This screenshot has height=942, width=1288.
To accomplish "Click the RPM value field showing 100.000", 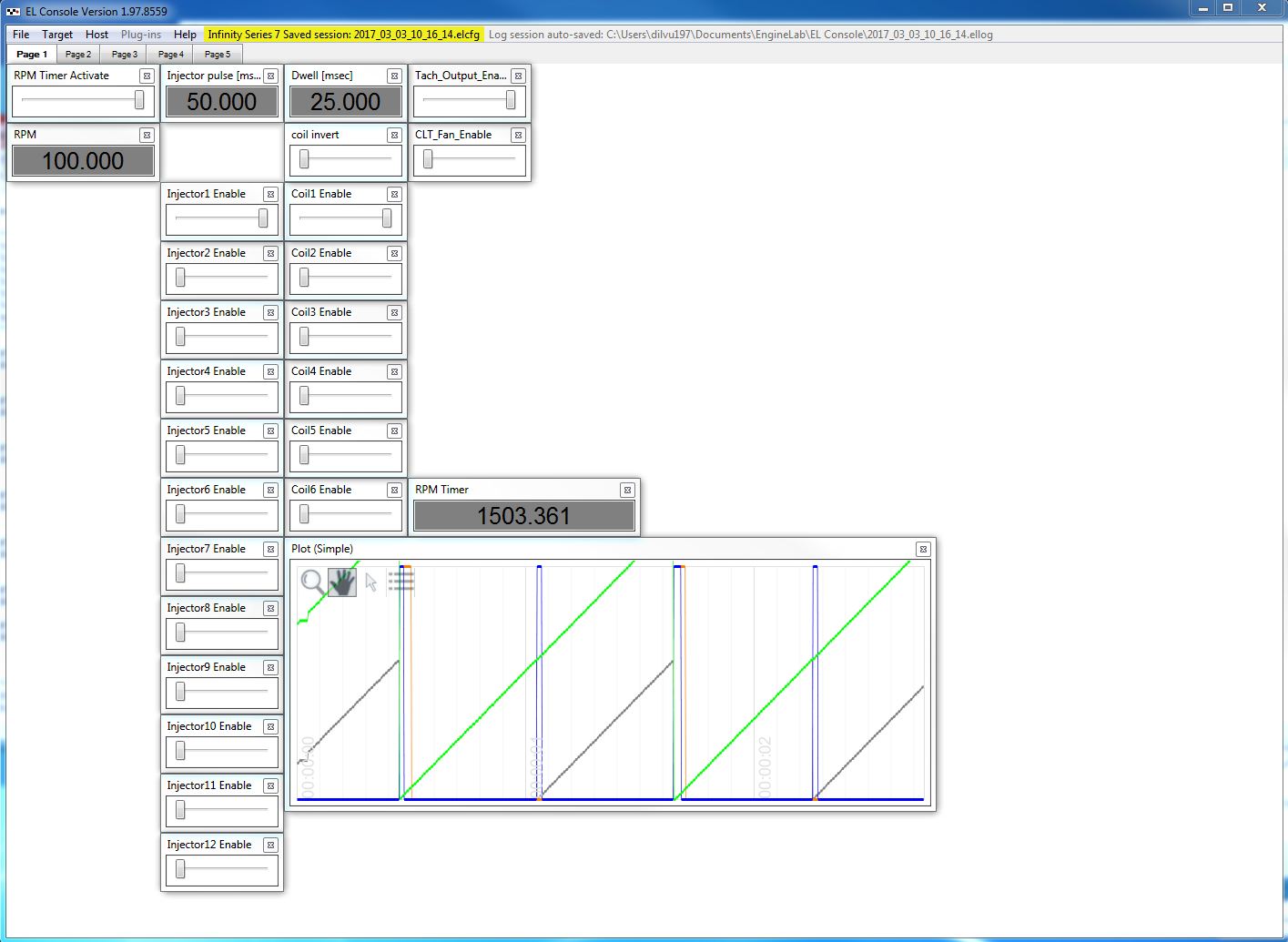I will (83, 161).
